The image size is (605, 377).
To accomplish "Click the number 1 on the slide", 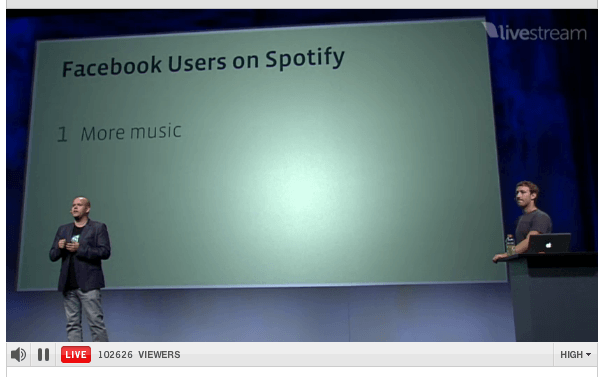I will point(62,135).
